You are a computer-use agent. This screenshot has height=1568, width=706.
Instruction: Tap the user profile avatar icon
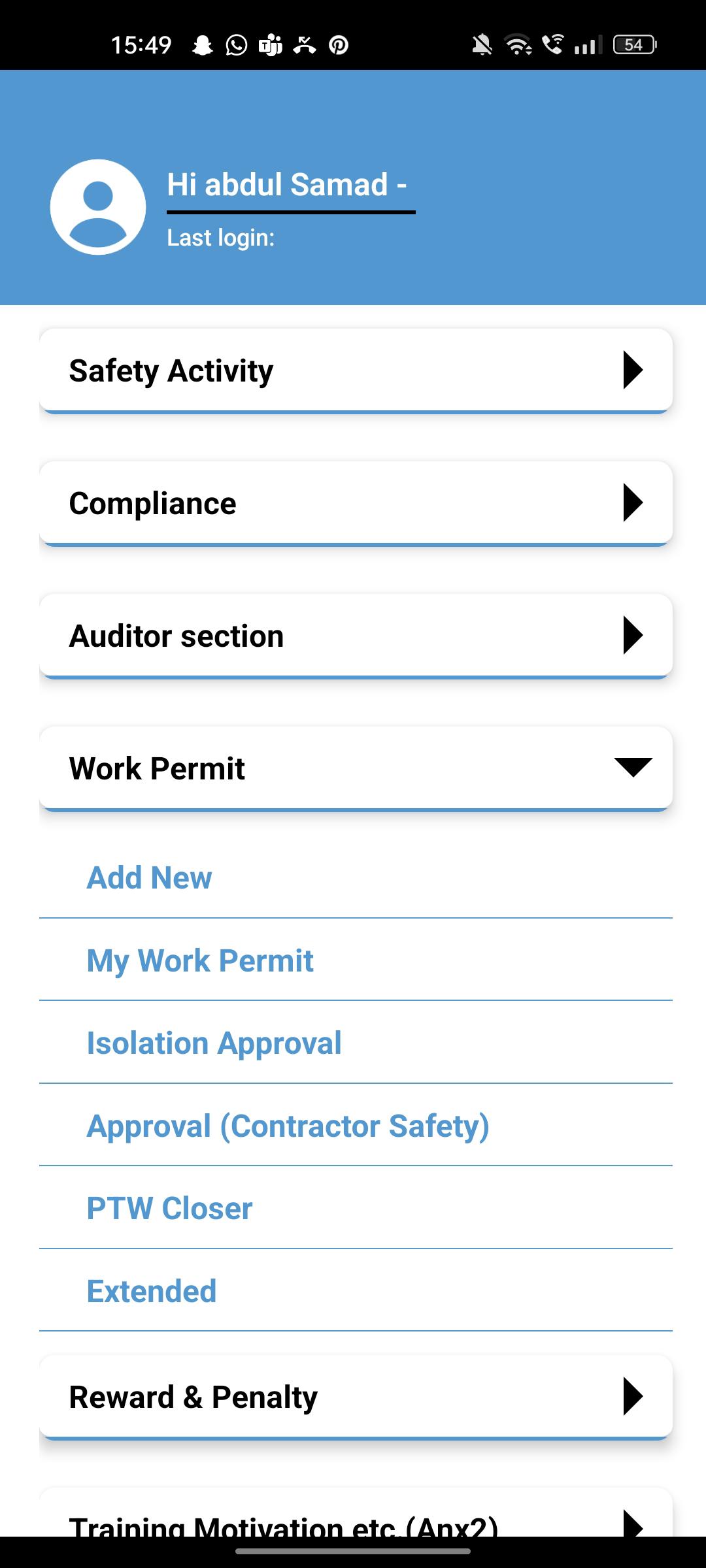pyautogui.click(x=98, y=207)
